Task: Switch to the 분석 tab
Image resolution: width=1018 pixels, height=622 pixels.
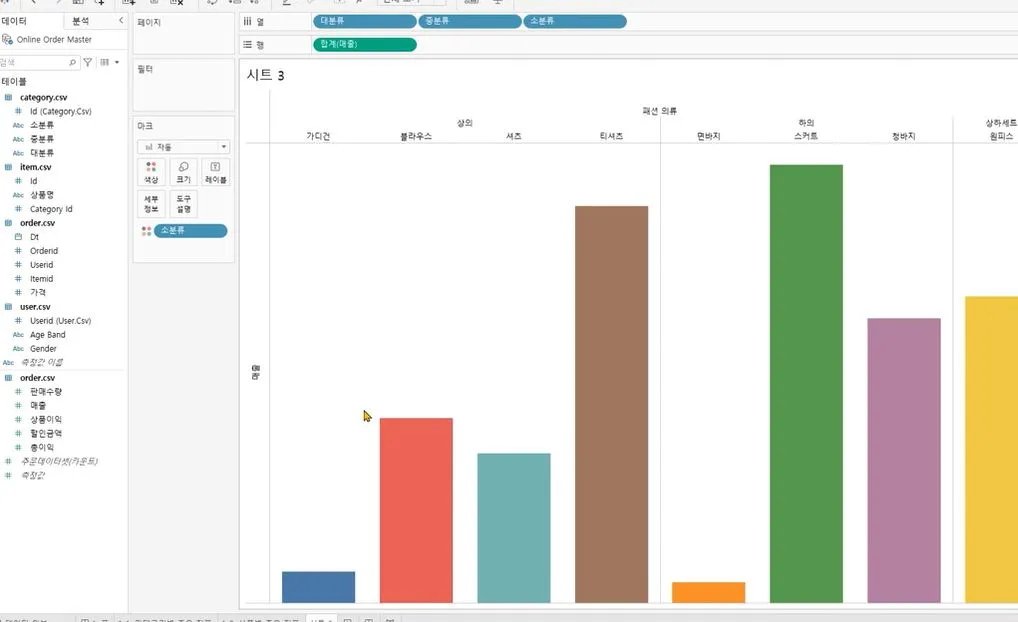Action: 81,21
